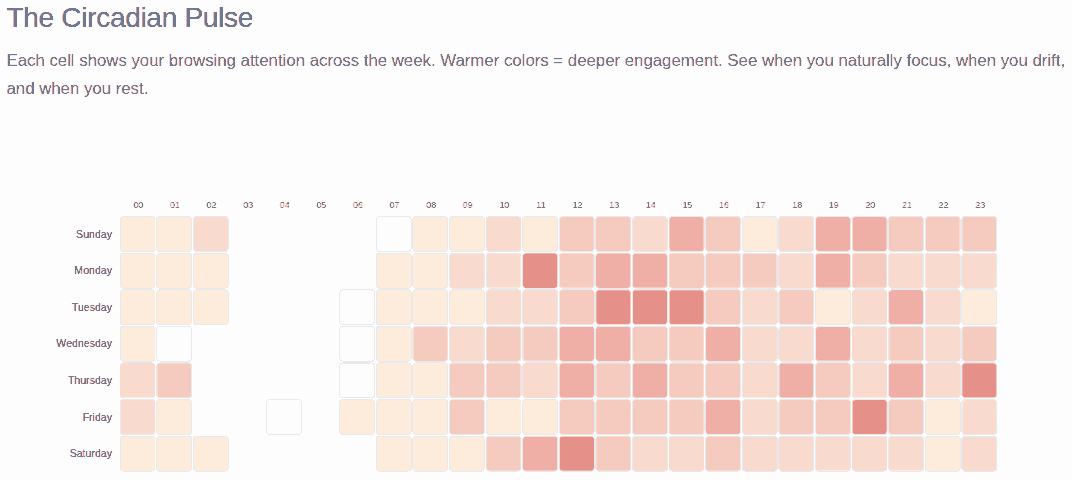The height and width of the screenshot is (480, 1072).
Task: Select the white Sunday 07:00 cell
Action: click(x=394, y=234)
